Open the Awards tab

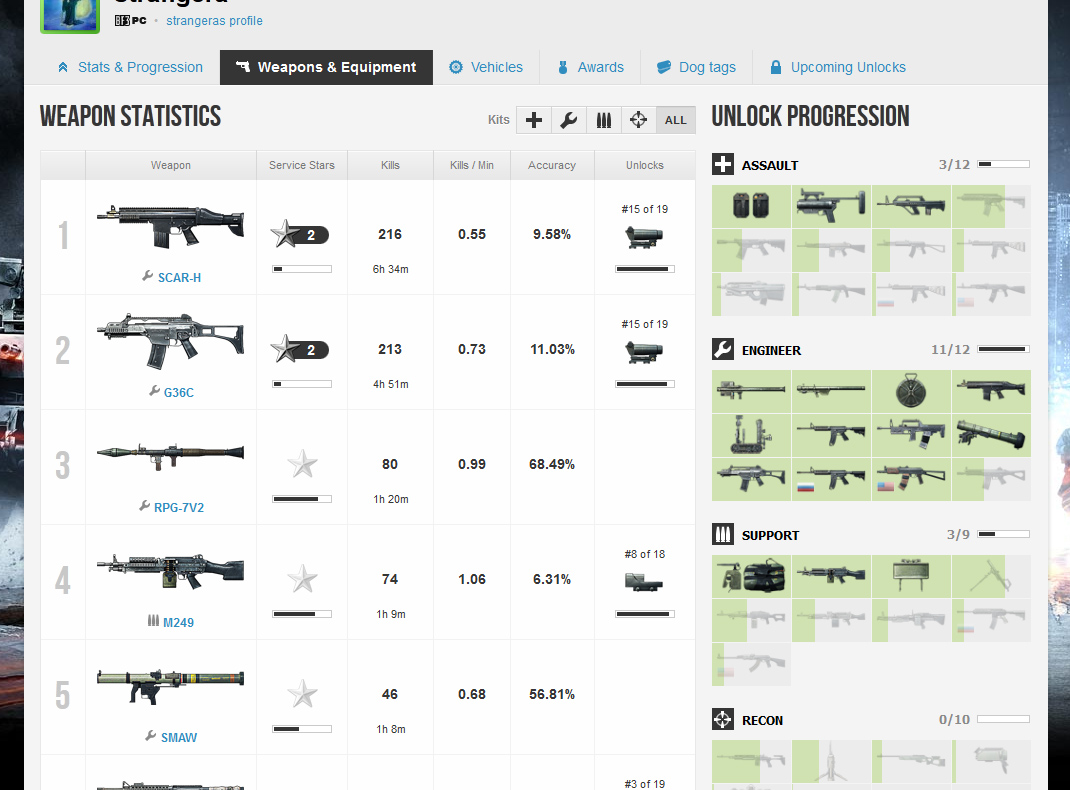click(590, 67)
